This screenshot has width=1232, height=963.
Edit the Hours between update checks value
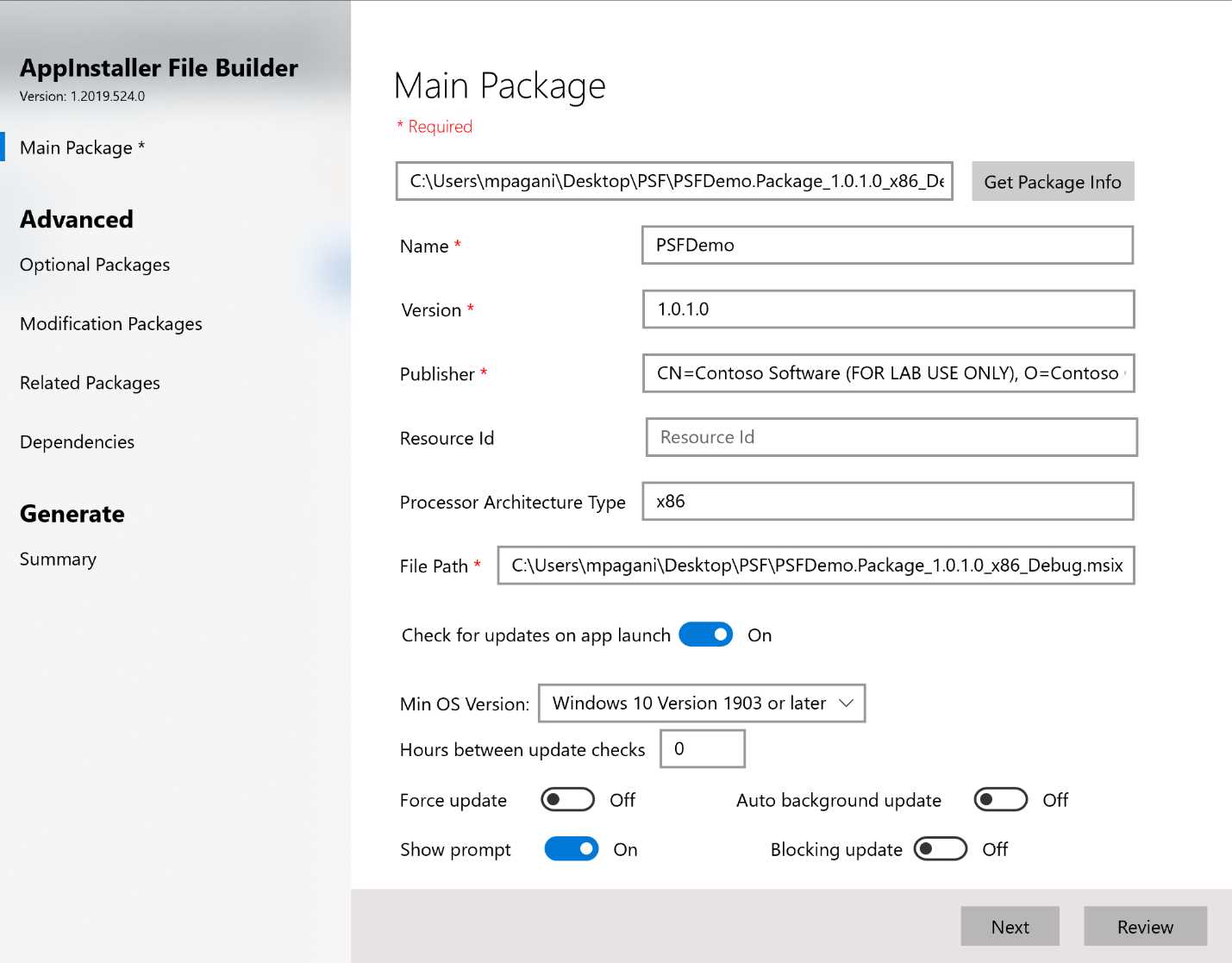pos(702,748)
